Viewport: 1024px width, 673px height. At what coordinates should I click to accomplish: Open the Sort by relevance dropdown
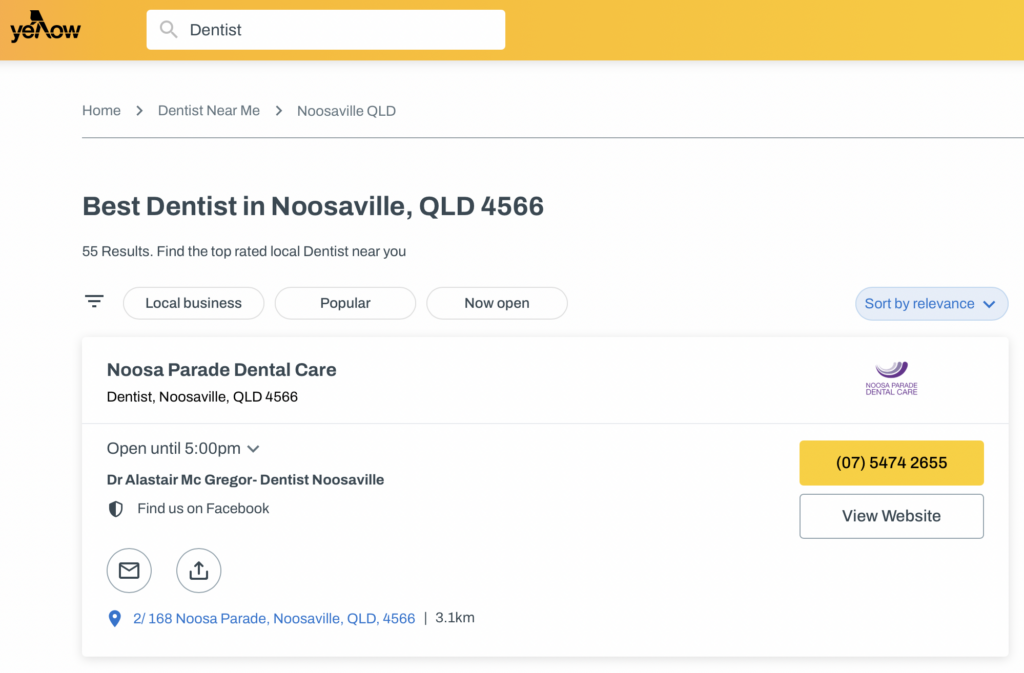pos(931,304)
